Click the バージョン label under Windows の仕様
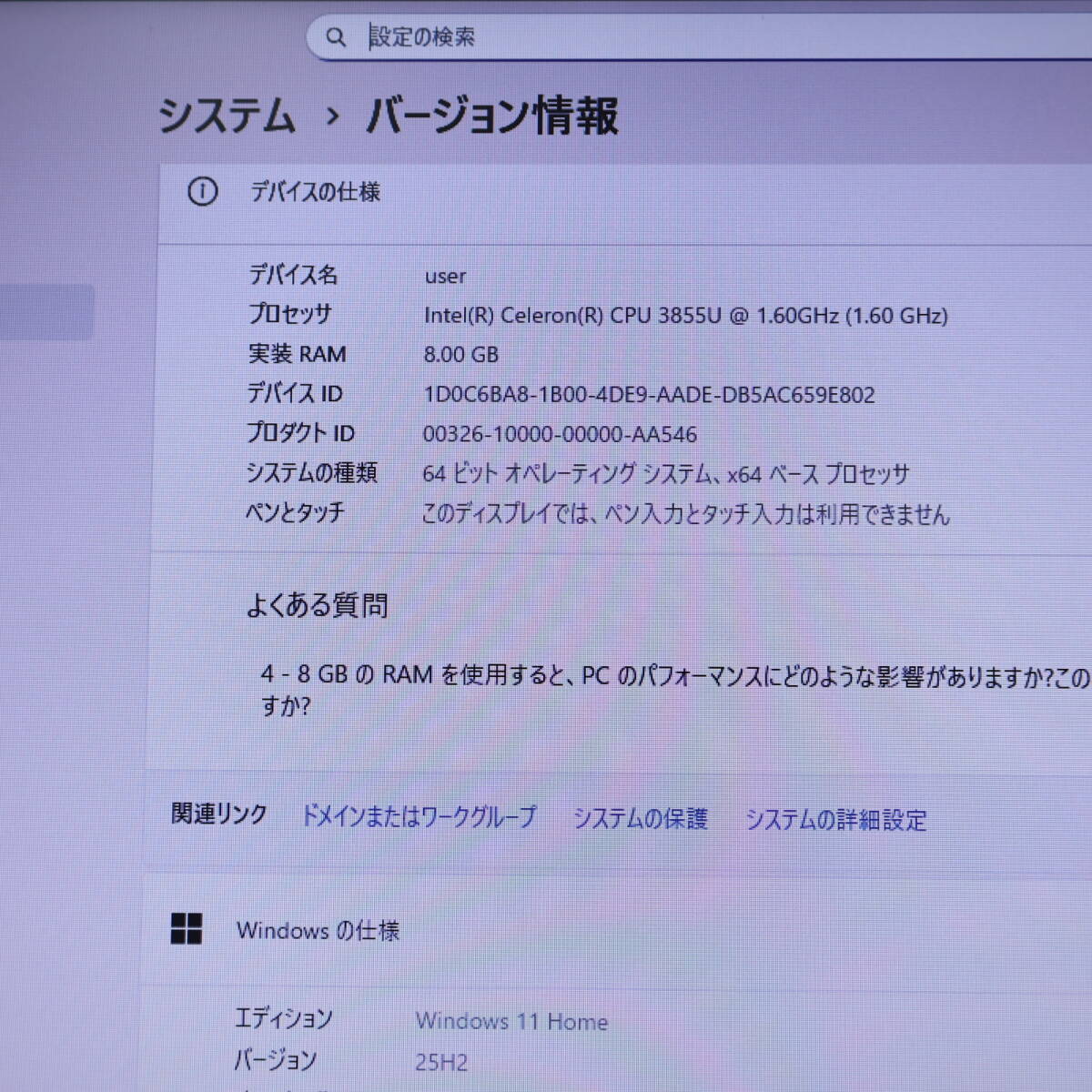 pos(275,1060)
